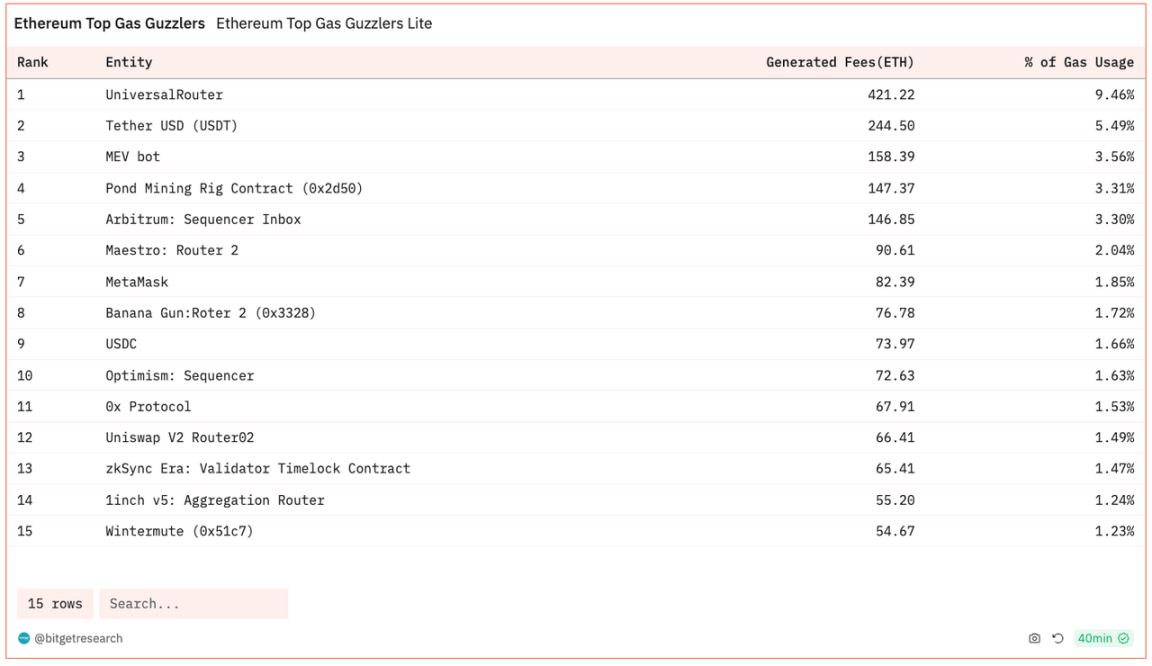Click the camera screenshot icon

click(x=1034, y=638)
